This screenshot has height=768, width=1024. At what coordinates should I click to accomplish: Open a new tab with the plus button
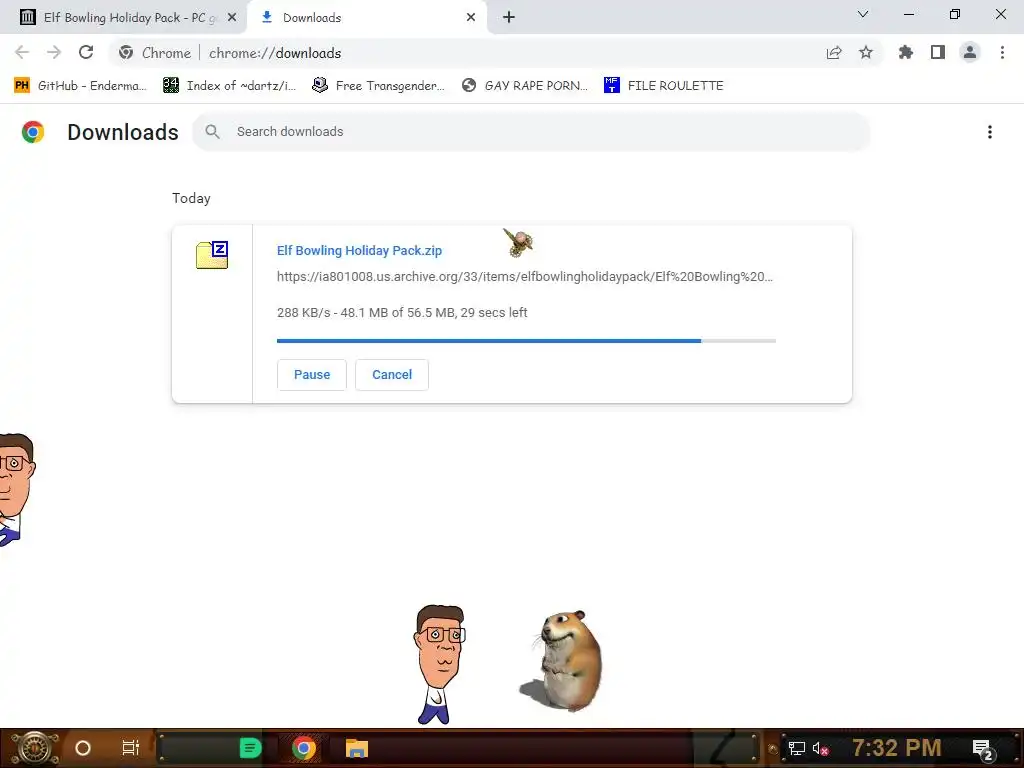[x=509, y=18]
